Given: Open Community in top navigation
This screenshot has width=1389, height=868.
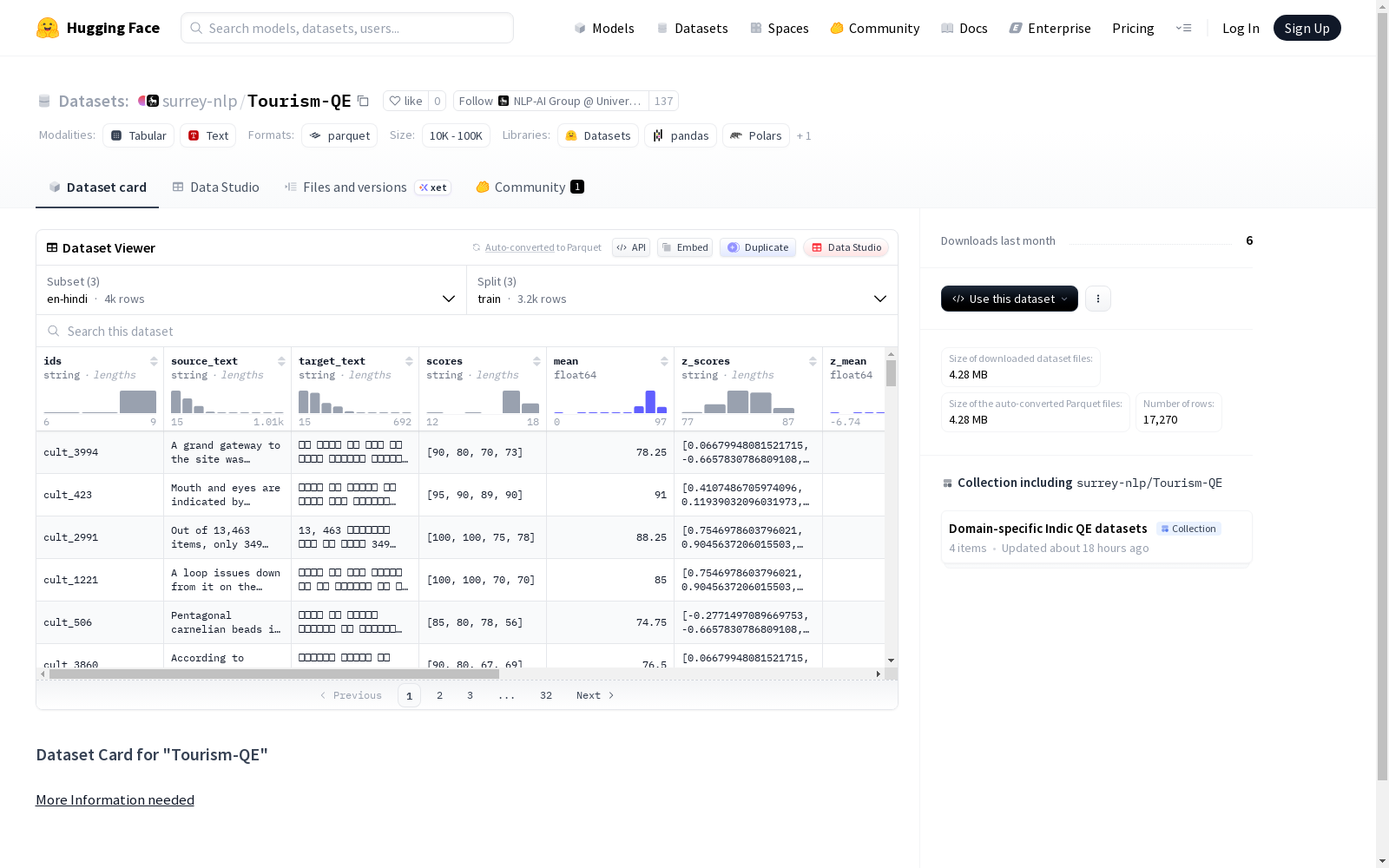Looking at the screenshot, I should [875, 28].
